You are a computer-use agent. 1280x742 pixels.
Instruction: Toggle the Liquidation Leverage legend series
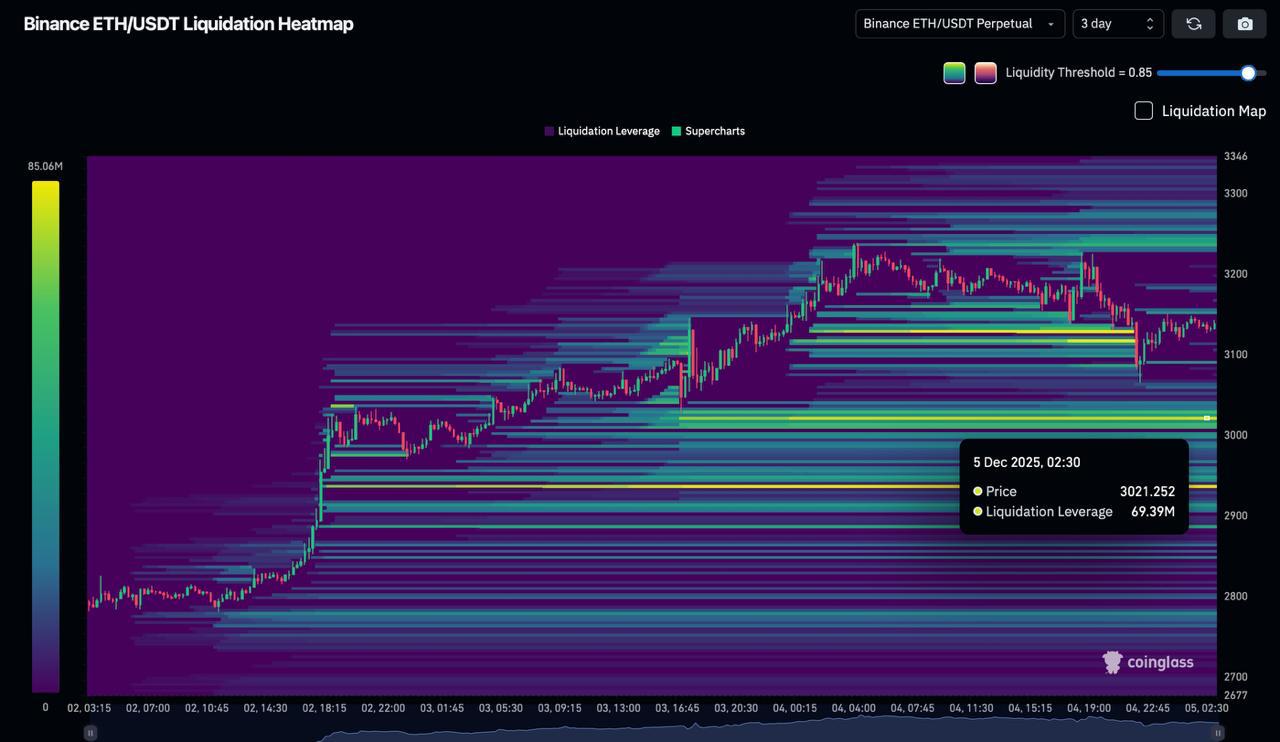click(602, 131)
